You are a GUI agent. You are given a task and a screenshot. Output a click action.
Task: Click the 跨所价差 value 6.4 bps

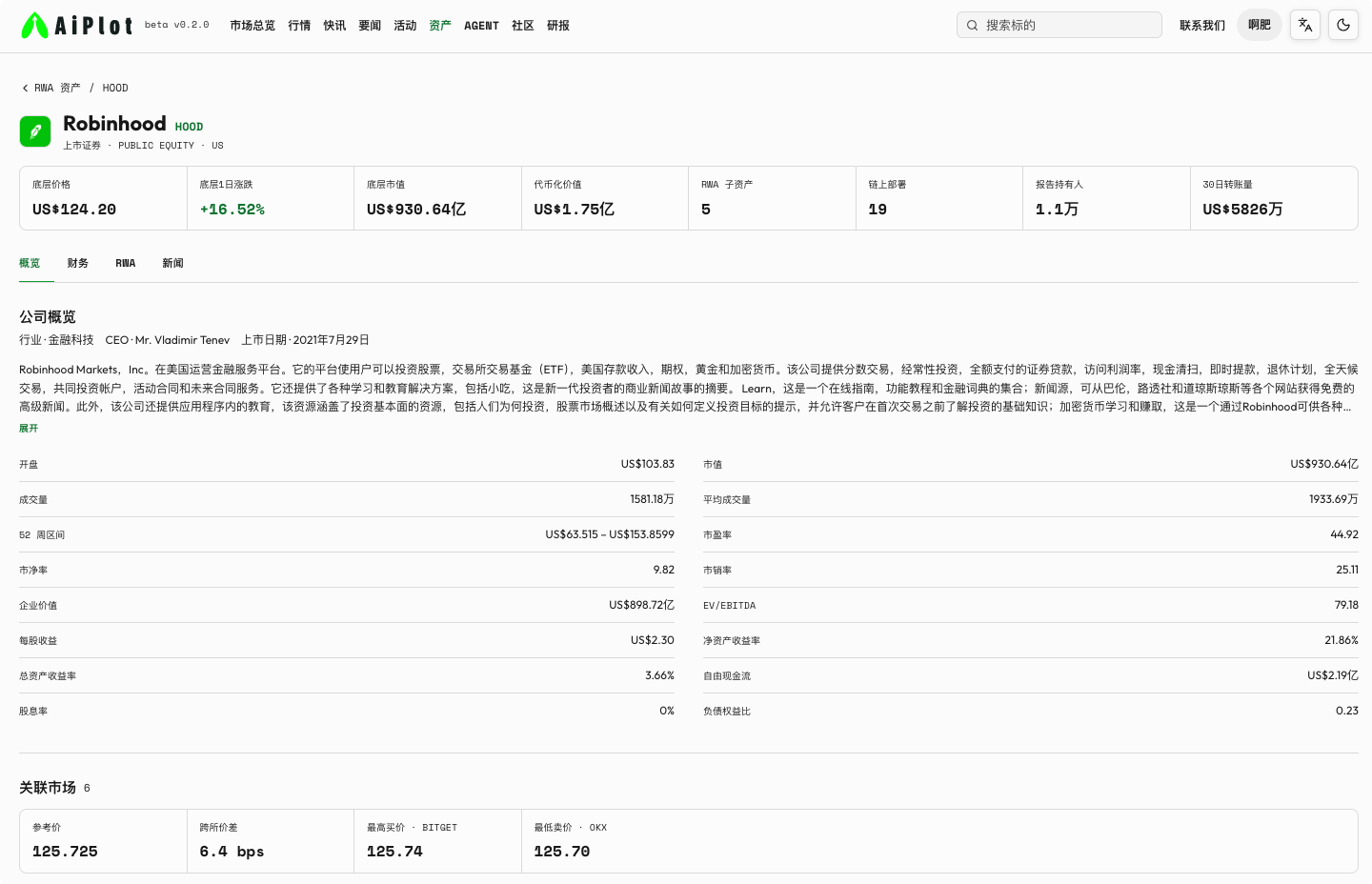[x=232, y=852]
